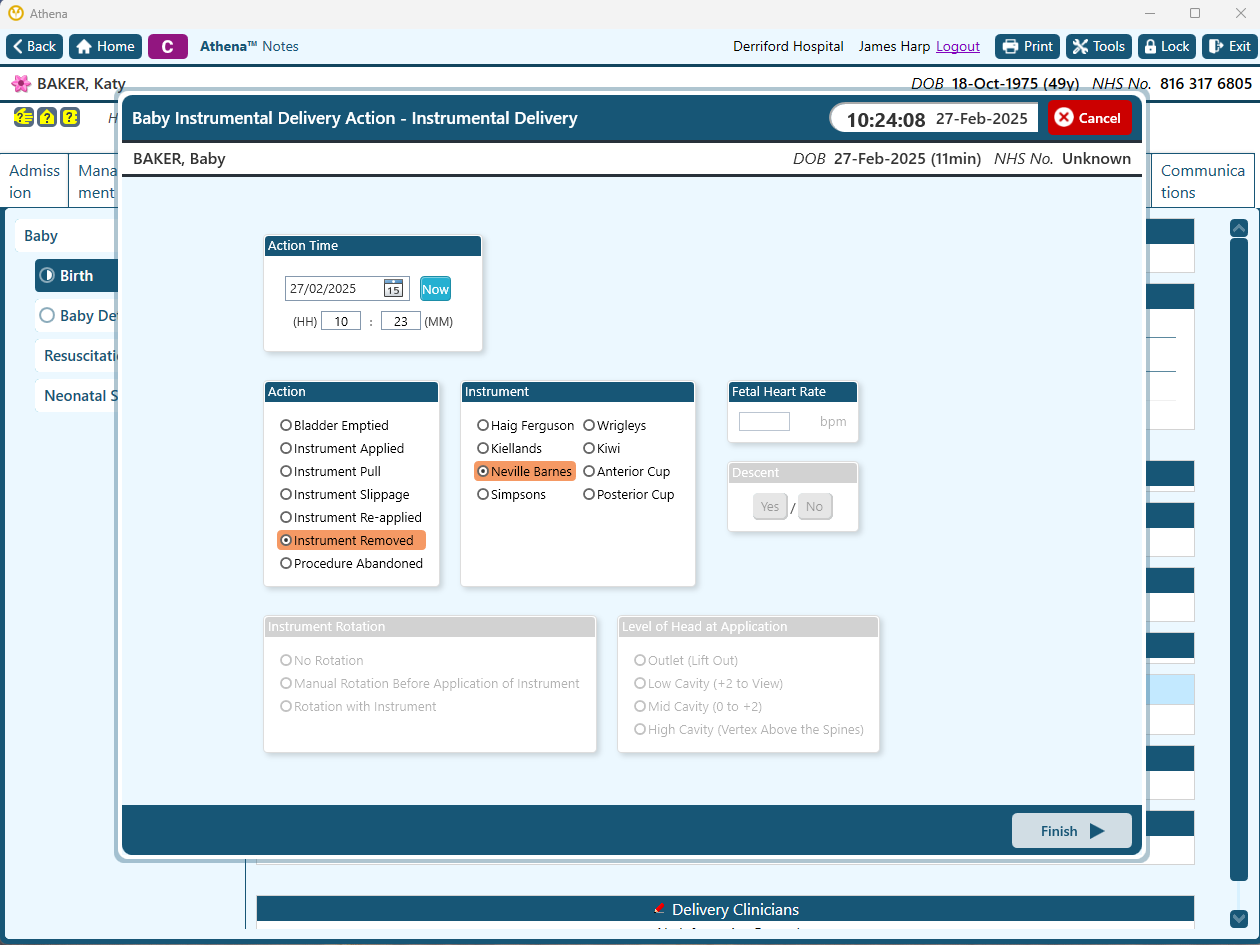Click the second yellow question-mark icon
Screen dimensions: 1260x945
[46, 117]
